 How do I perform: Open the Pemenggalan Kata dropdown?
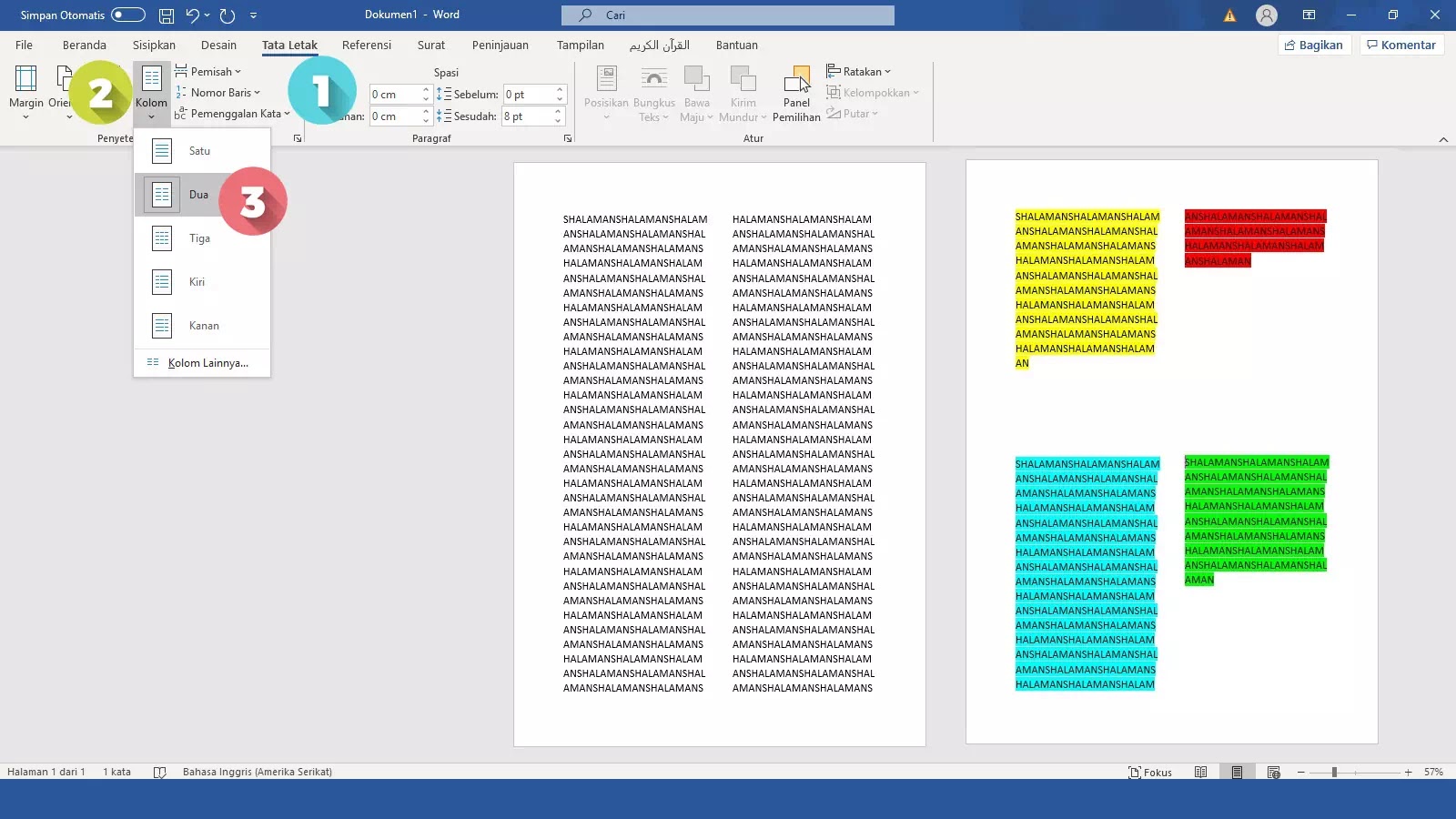232,114
